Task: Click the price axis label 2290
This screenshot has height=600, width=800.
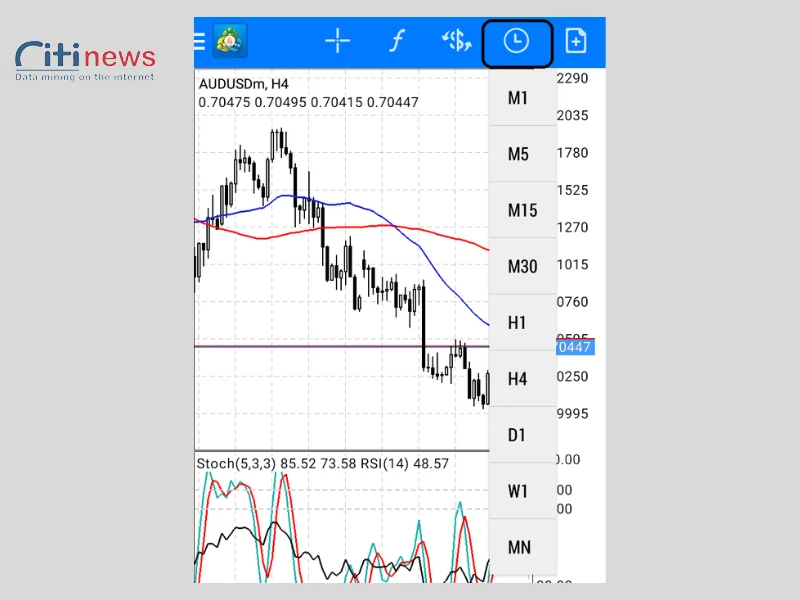Action: pyautogui.click(x=572, y=79)
